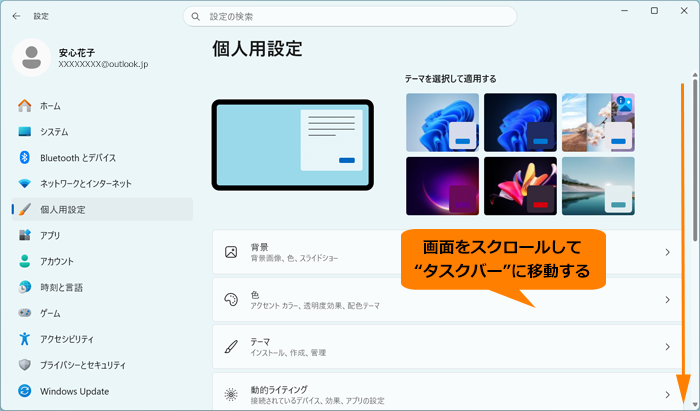Image resolution: width=700 pixels, height=411 pixels.
Task: Open アクセシビリティ settings
Action: (102, 339)
